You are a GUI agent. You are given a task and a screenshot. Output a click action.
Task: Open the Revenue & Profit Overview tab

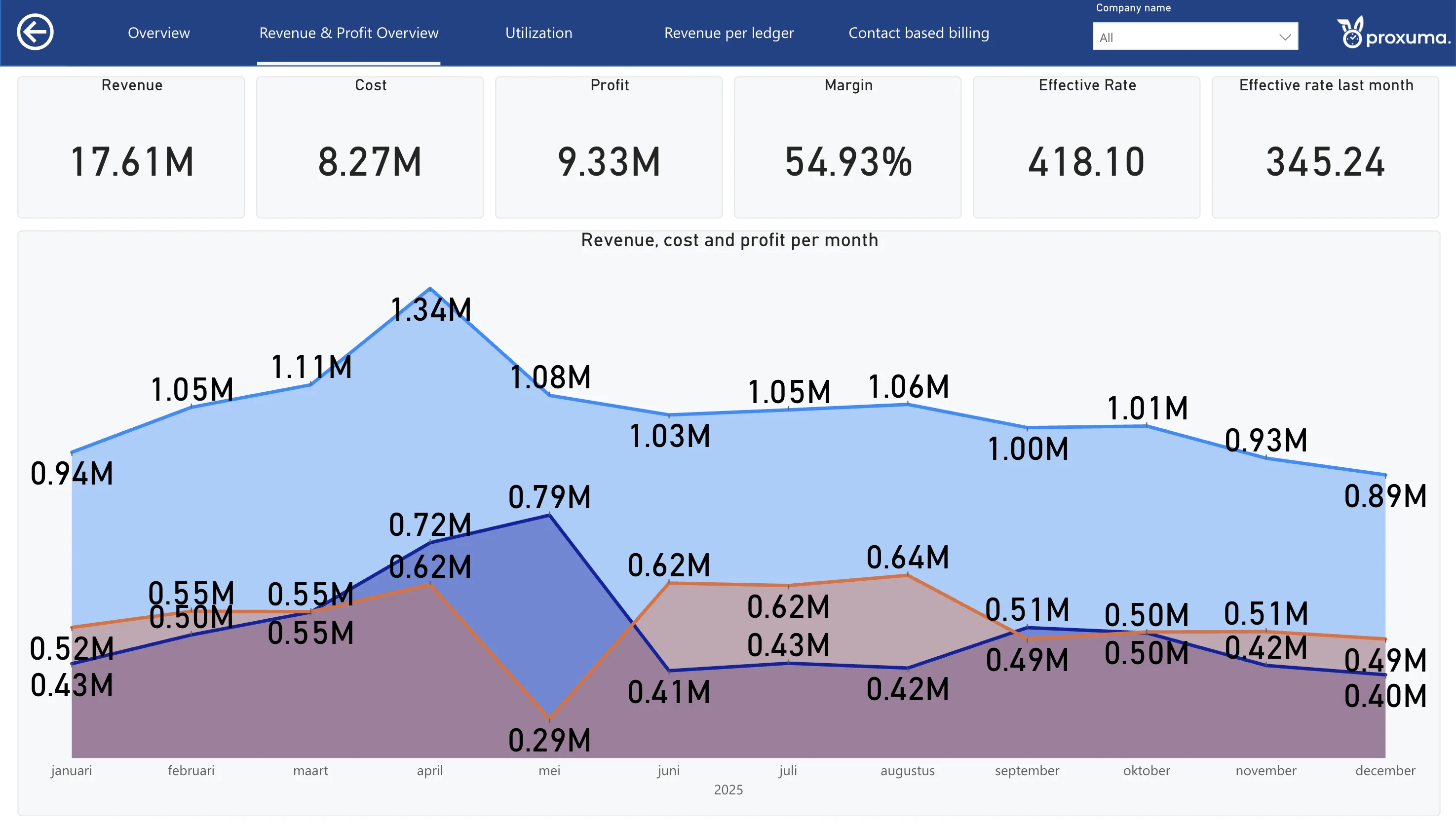pos(348,33)
